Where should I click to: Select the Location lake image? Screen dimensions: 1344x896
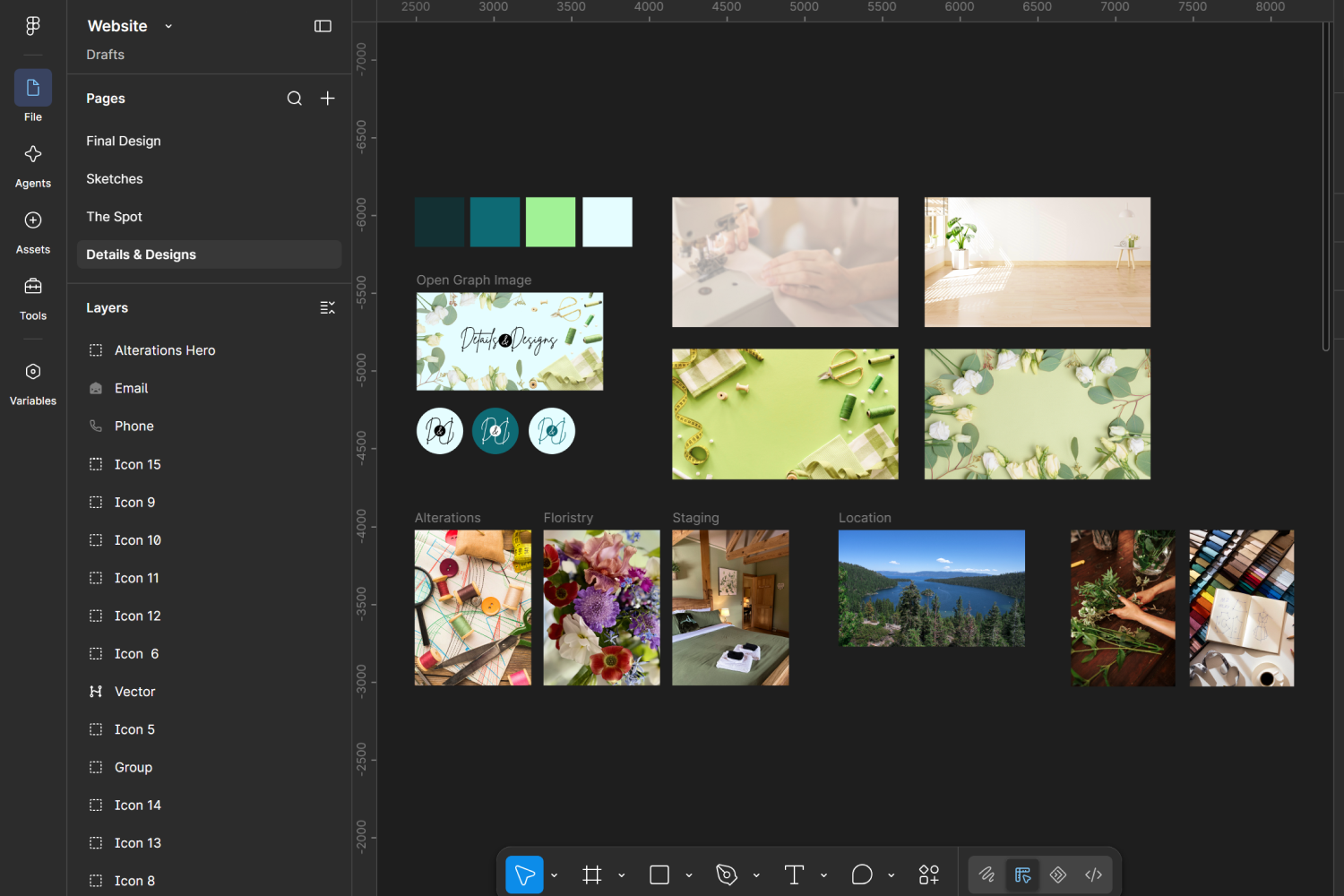[932, 589]
